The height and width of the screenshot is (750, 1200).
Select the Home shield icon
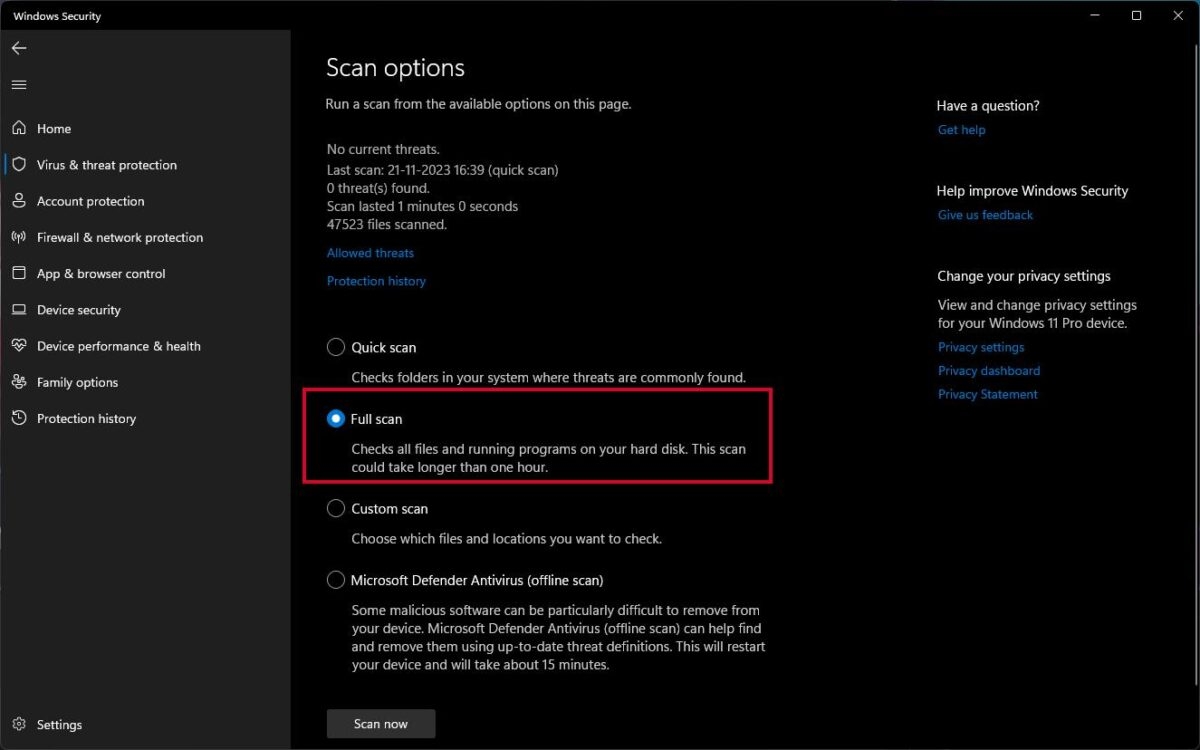tap(21, 128)
